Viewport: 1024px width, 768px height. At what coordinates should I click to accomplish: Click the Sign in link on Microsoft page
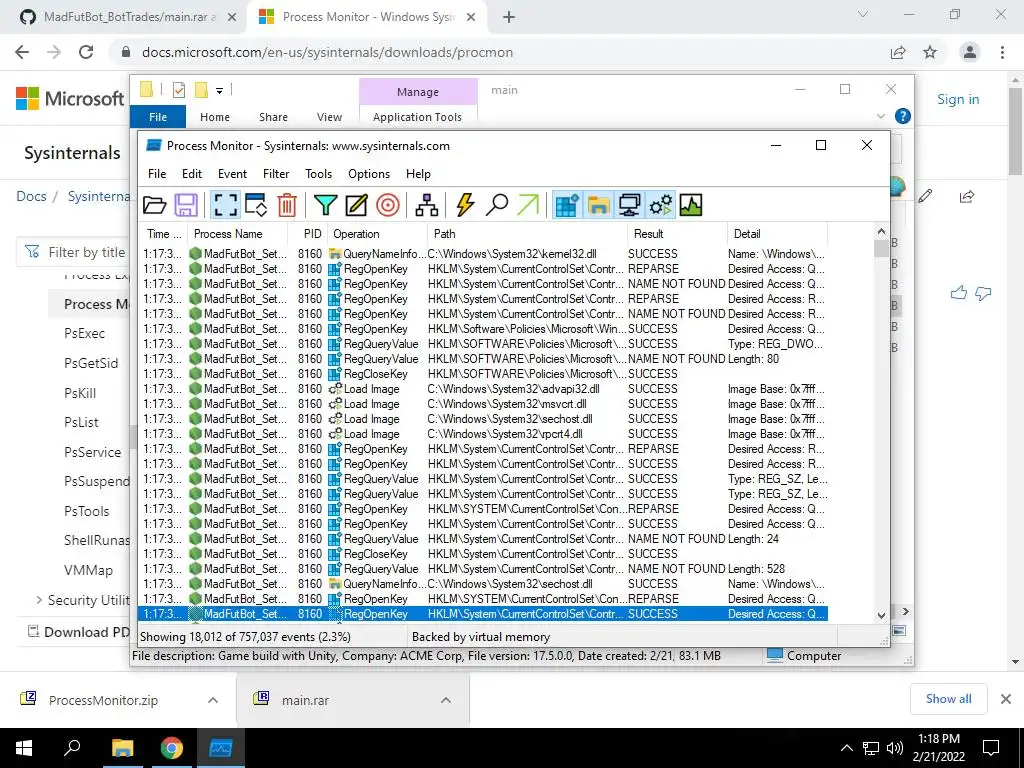[958, 99]
